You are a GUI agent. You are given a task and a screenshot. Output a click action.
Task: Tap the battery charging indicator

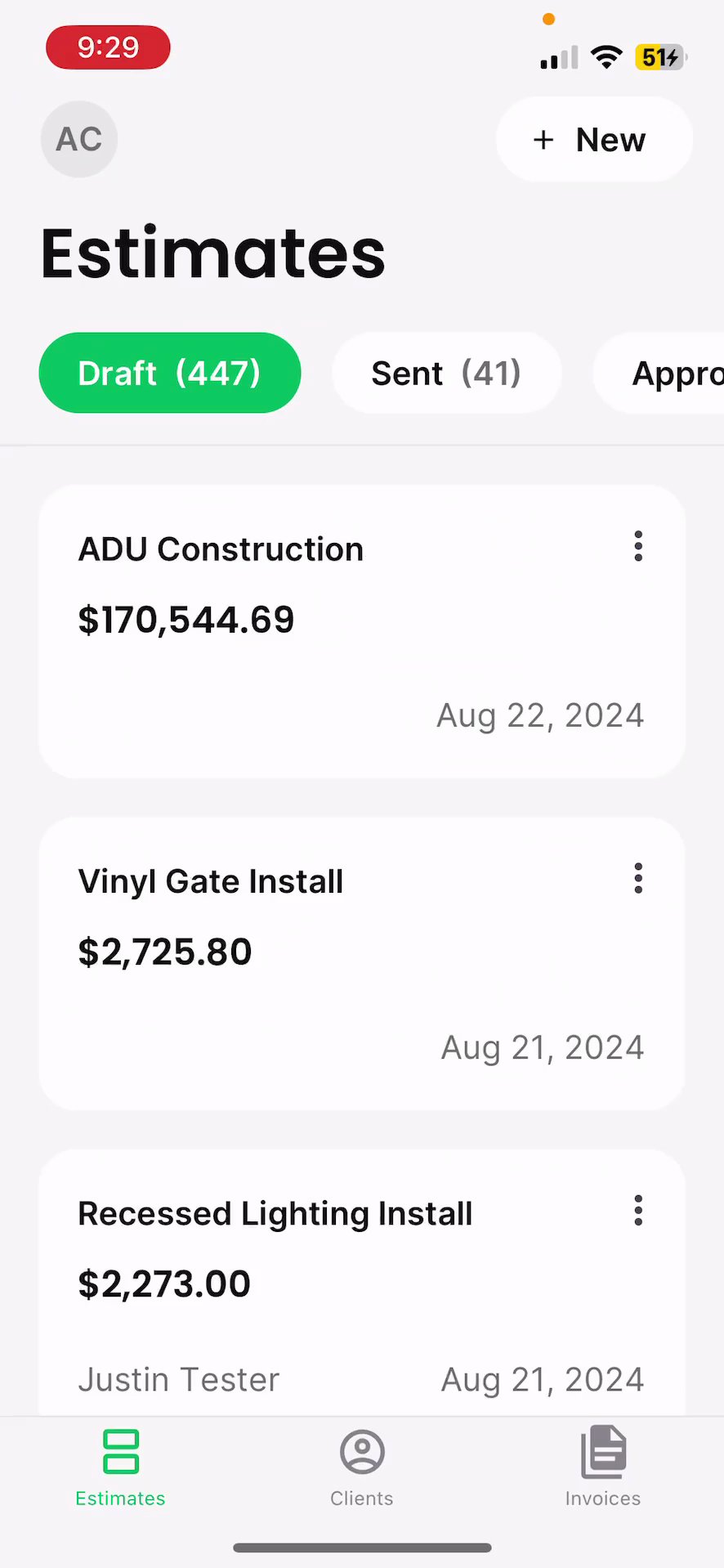coord(660,57)
